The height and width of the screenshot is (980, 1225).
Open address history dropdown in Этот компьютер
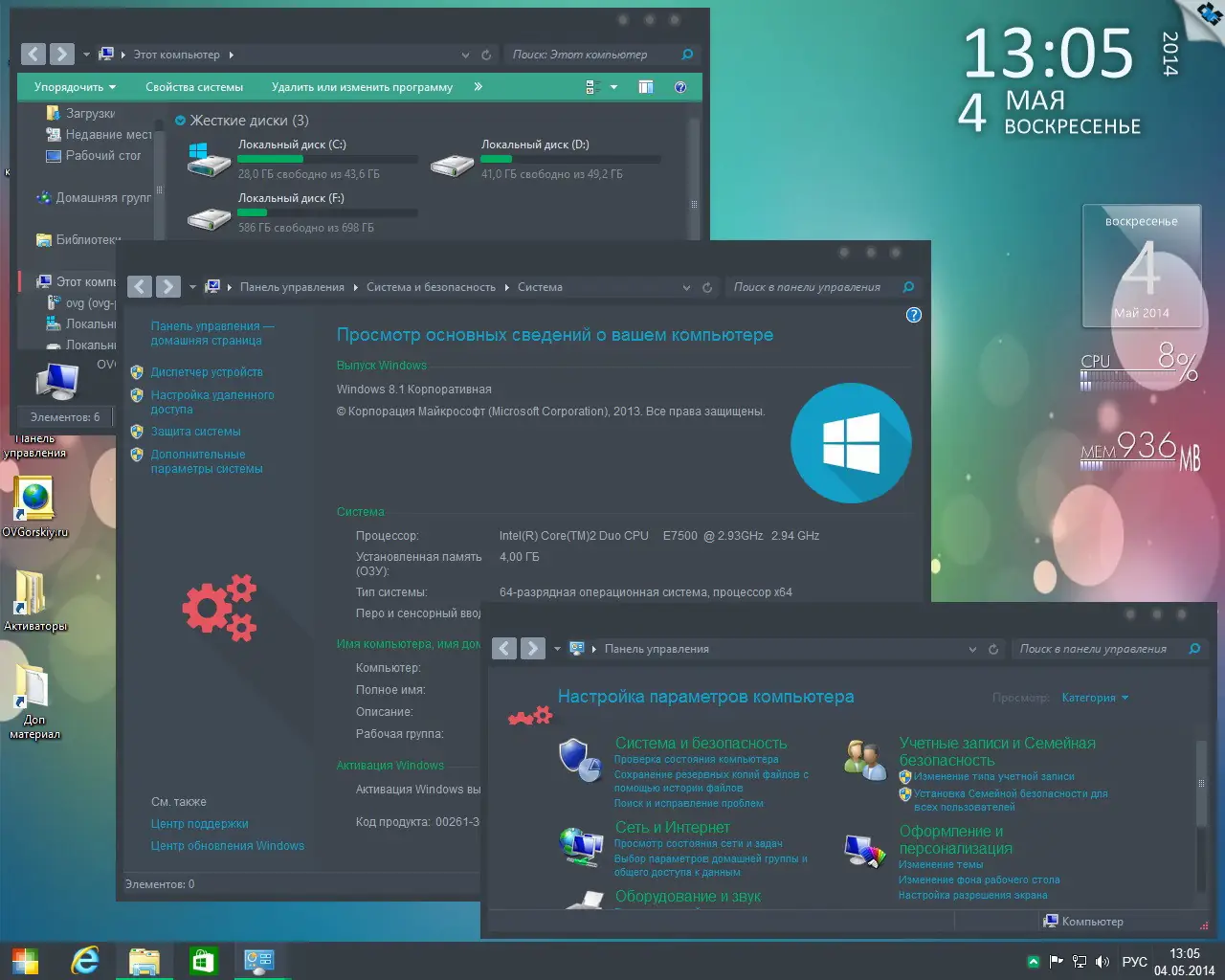click(465, 55)
